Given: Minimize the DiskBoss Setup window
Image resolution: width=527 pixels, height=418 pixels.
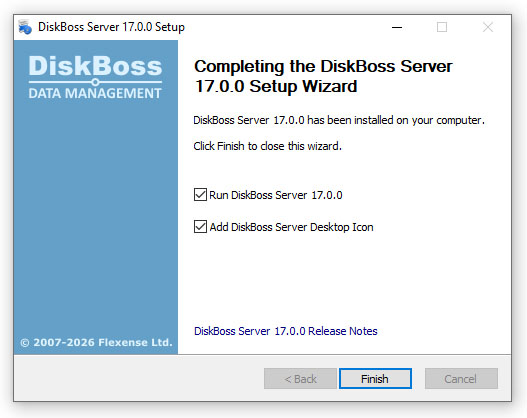Looking at the screenshot, I should (x=397, y=27).
